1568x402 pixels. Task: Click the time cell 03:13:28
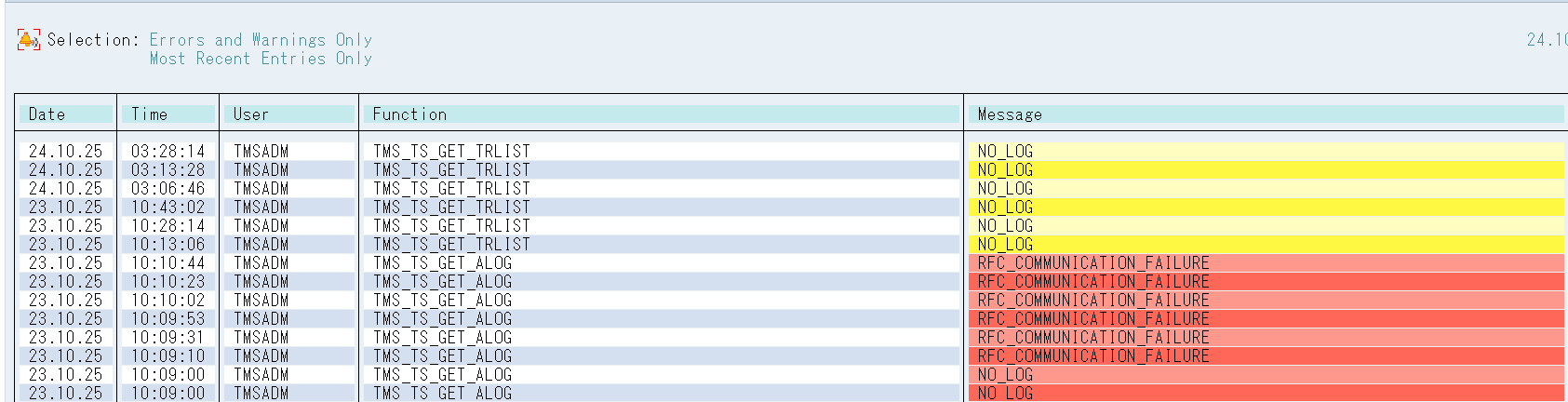pyautogui.click(x=168, y=169)
